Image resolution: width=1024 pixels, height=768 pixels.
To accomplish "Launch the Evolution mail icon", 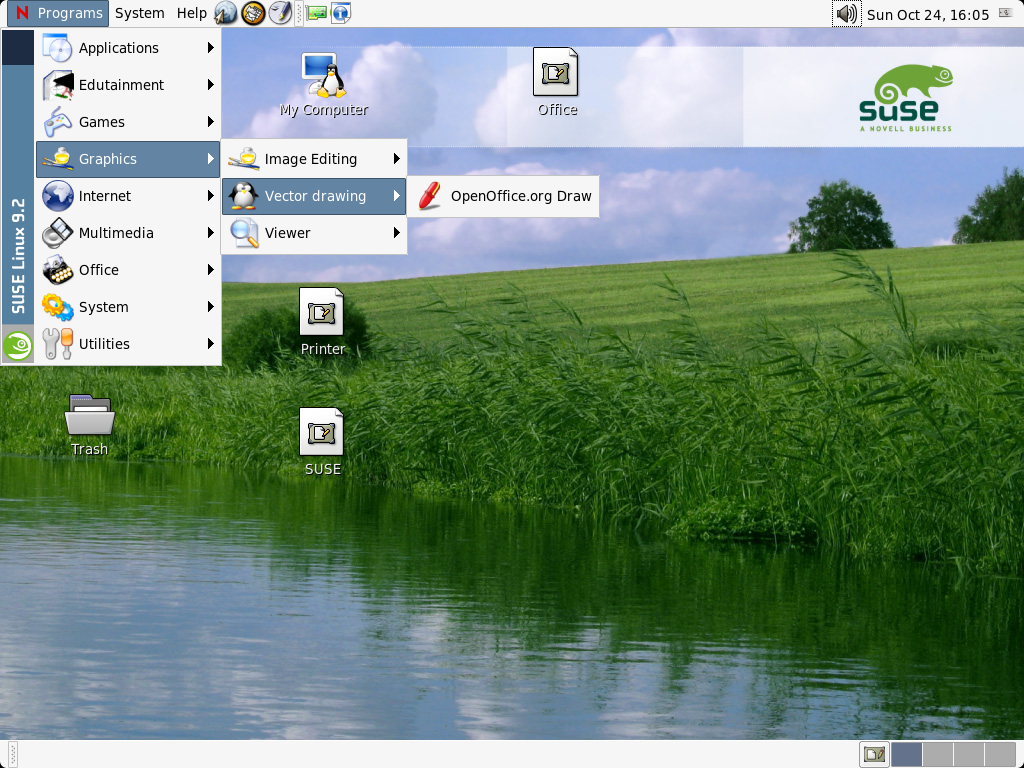I will [253, 13].
